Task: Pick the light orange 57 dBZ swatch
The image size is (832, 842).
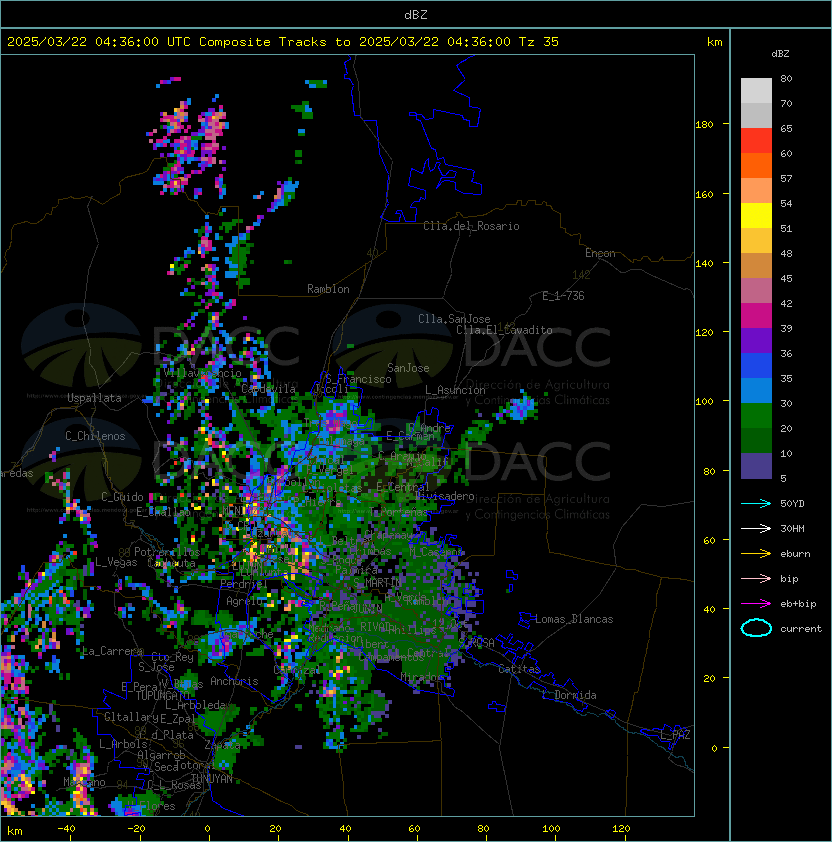Action: click(x=756, y=191)
